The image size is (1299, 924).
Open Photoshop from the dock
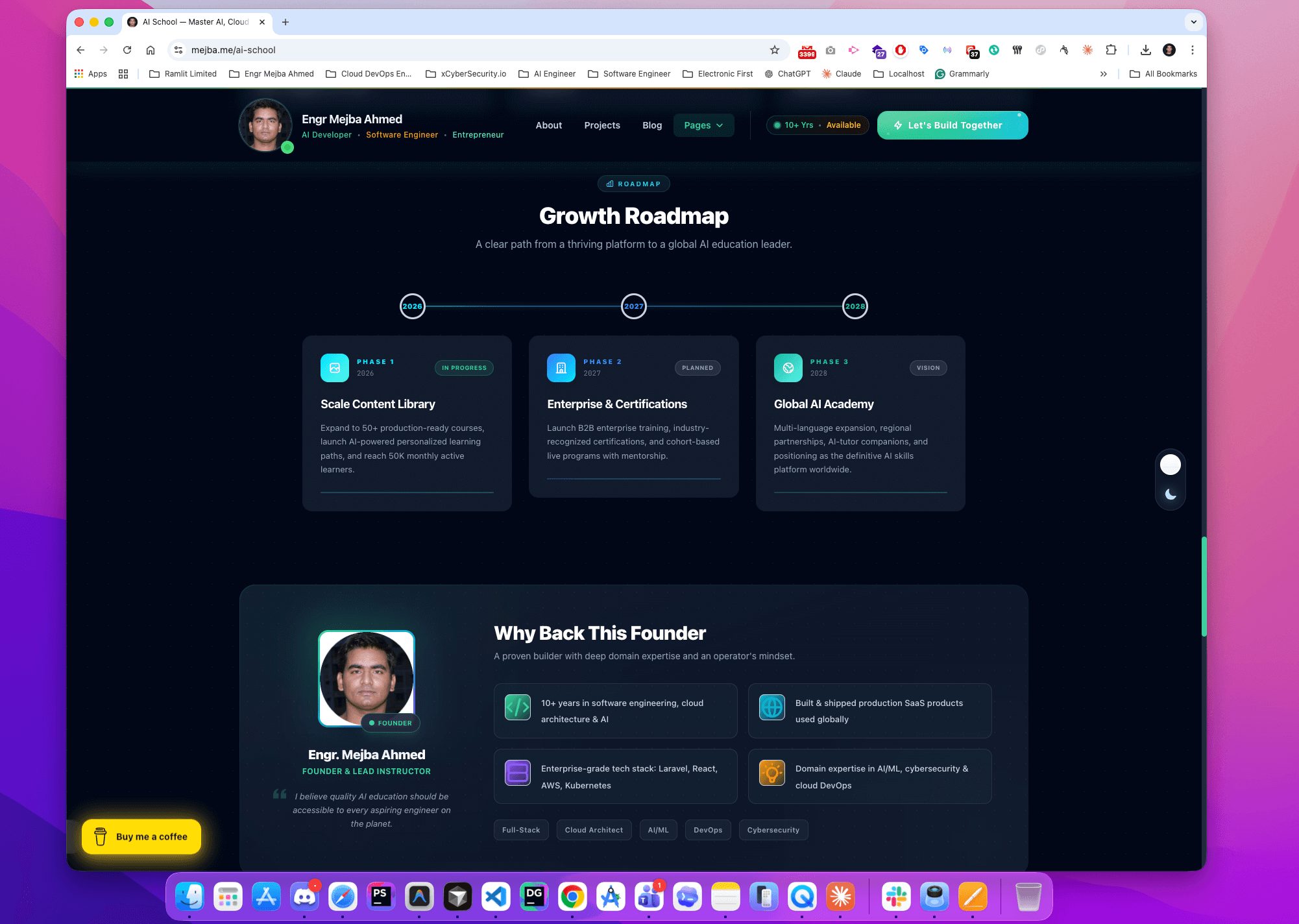click(x=381, y=897)
